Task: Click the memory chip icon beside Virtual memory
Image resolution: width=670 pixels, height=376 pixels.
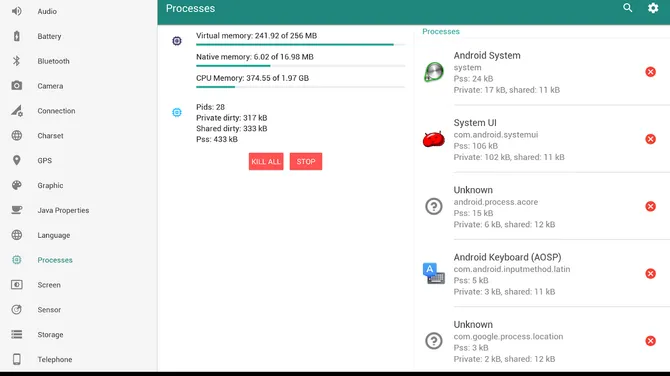Action: (x=176, y=41)
